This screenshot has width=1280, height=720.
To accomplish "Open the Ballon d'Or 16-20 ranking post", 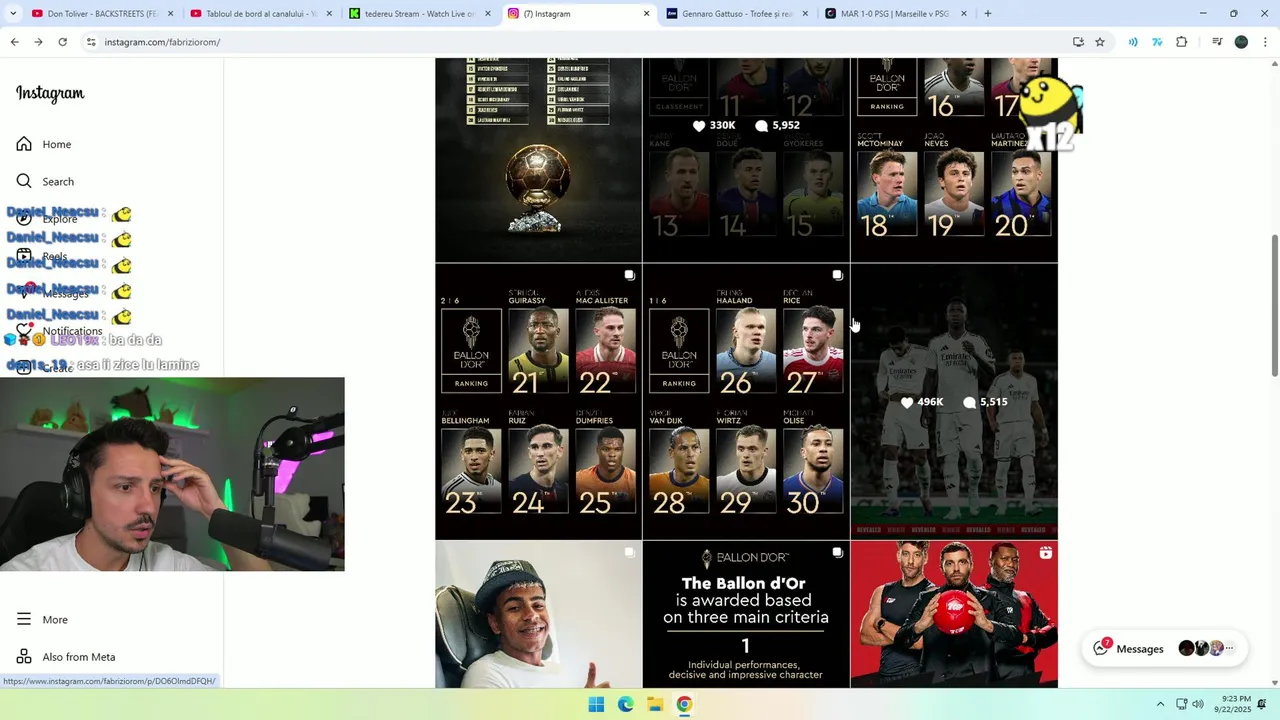I will pos(954,160).
